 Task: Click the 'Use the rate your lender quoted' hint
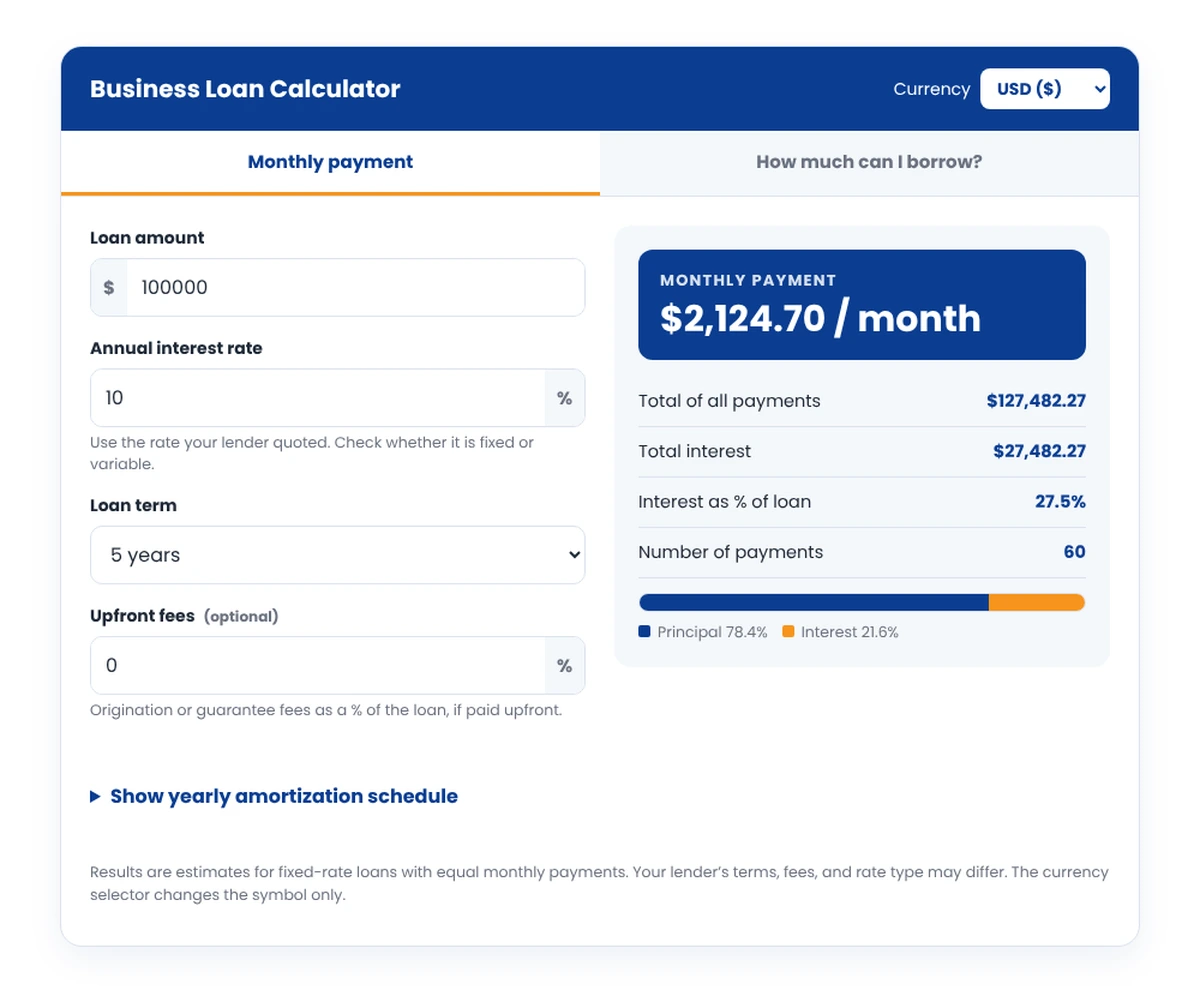pyautogui.click(x=312, y=453)
